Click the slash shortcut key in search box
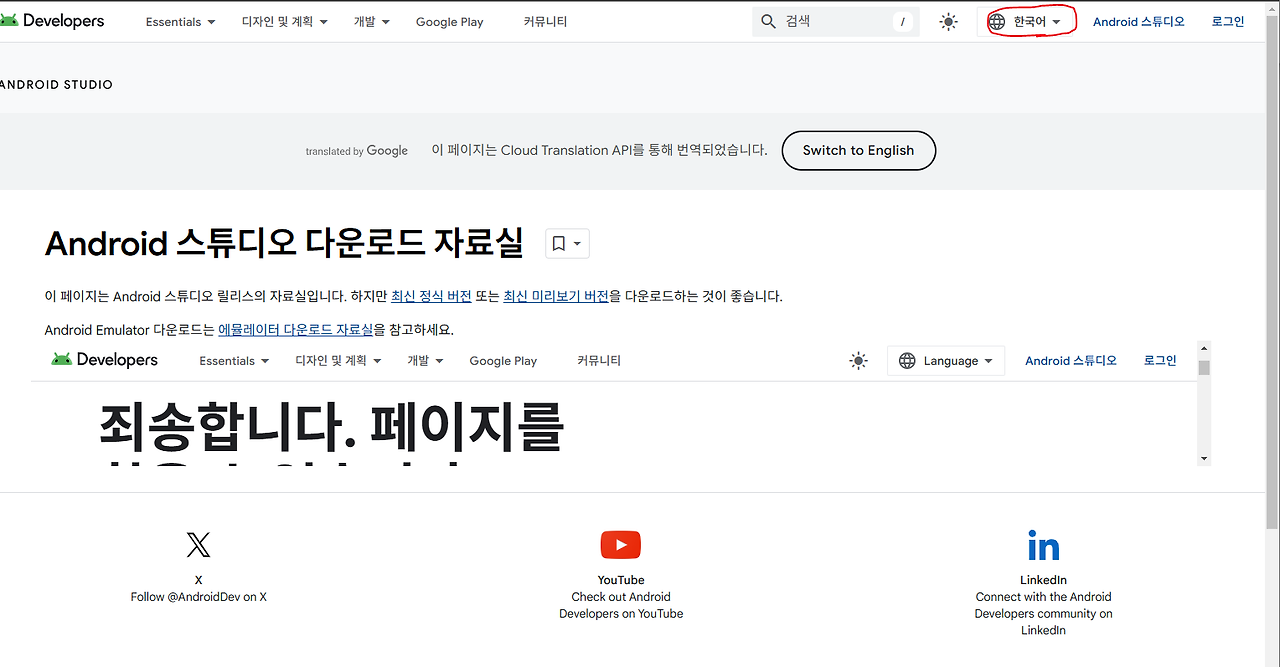The width and height of the screenshot is (1280, 667). pos(903,22)
